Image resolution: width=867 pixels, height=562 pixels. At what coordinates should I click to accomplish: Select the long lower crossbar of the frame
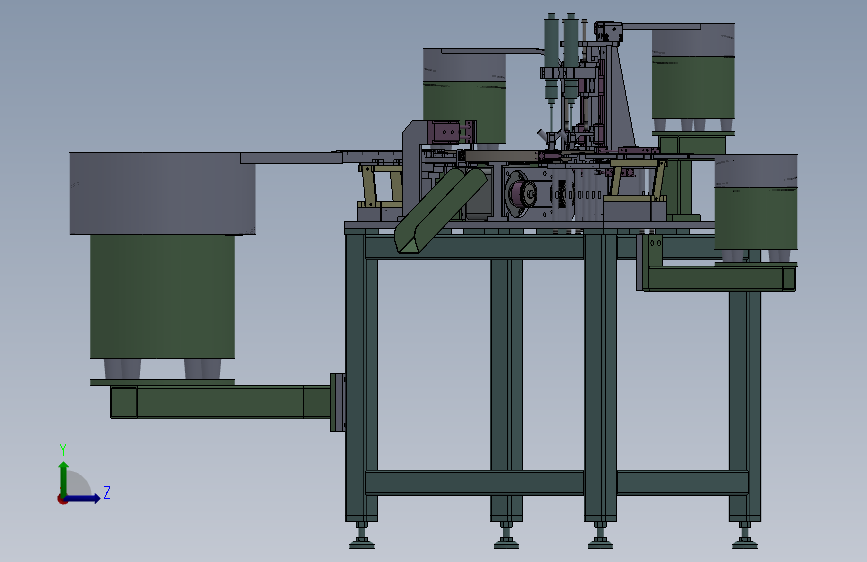point(474,483)
